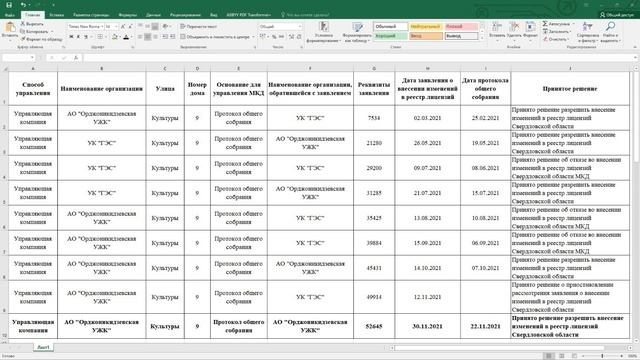Image resolution: width=640 pixels, height=360 pixels.
Task: Save the workbook with the floppy icon
Action: 9,5
